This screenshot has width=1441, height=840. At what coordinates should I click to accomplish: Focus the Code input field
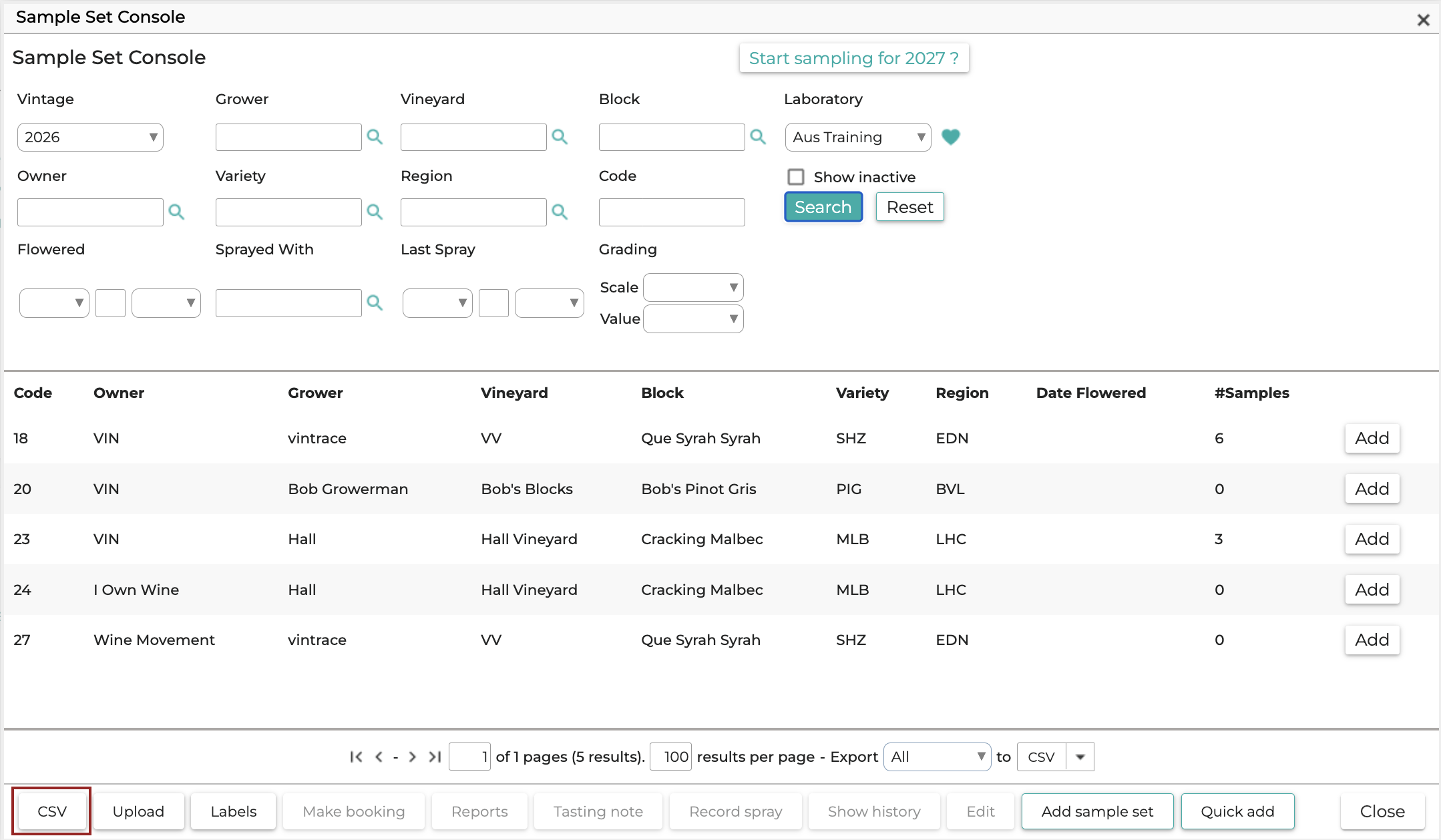click(x=672, y=212)
